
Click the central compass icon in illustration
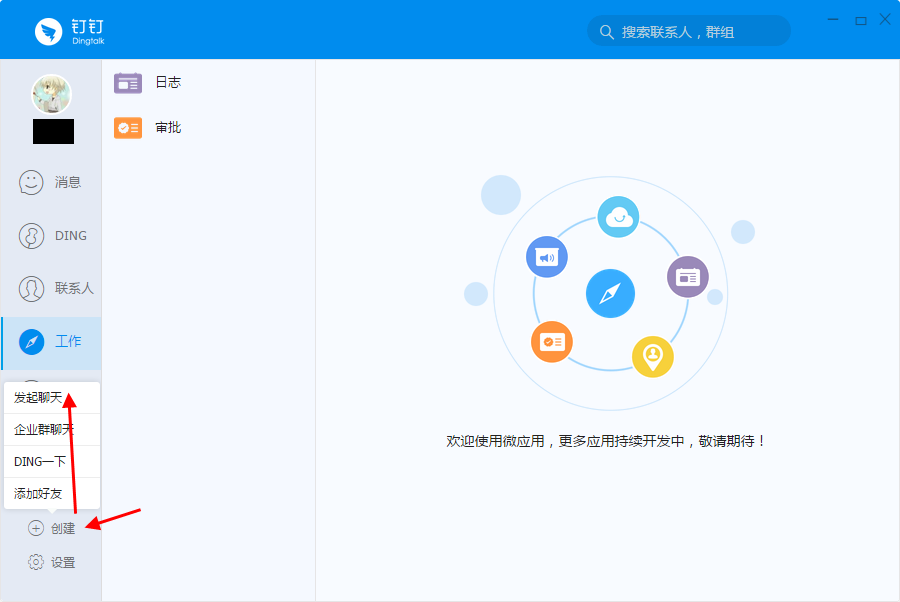(610, 294)
